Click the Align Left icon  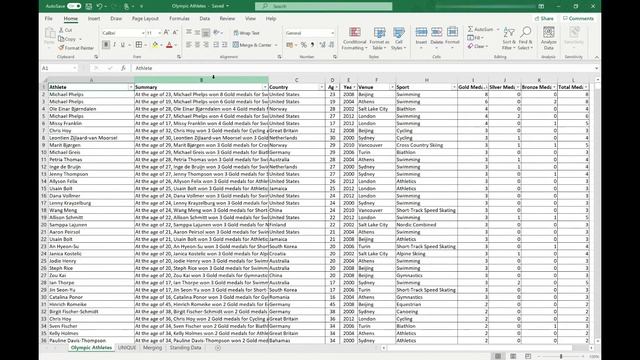pyautogui.click(x=189, y=45)
